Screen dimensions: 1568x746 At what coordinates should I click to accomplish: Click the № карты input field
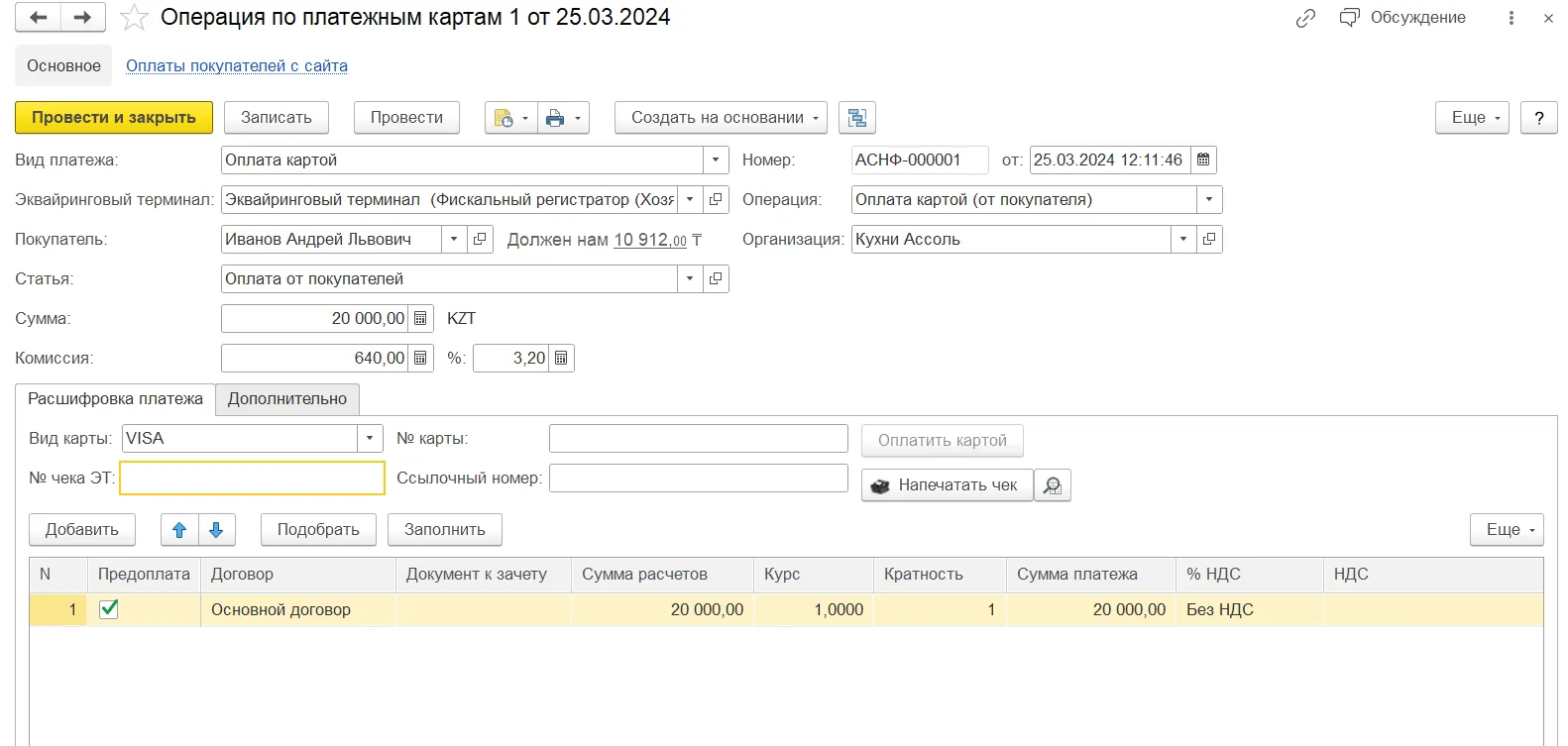699,438
